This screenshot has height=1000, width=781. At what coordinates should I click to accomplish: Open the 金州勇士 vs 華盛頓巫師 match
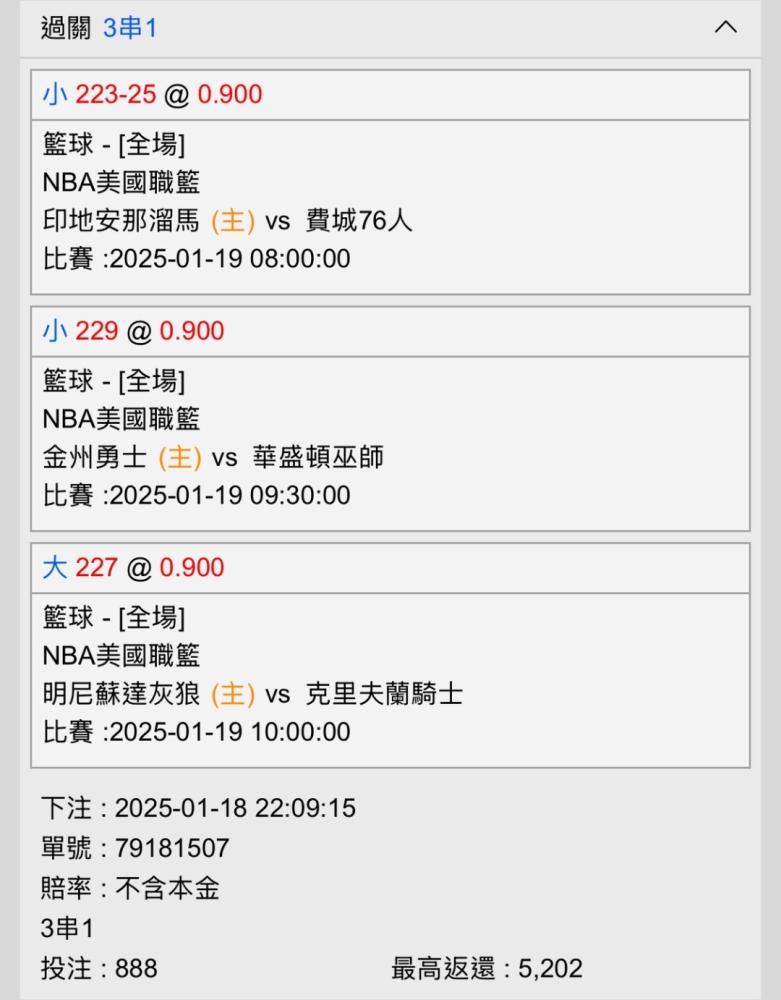213,457
